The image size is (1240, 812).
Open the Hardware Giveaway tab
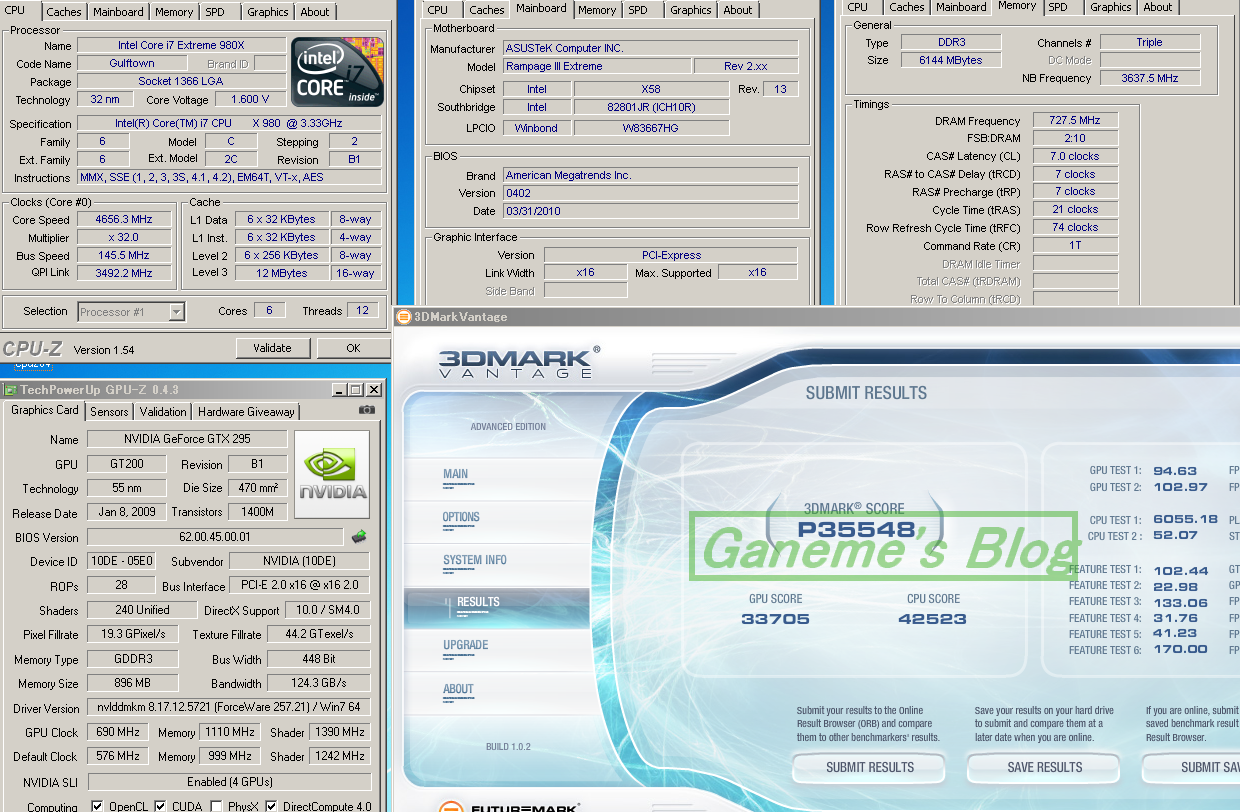click(x=246, y=411)
